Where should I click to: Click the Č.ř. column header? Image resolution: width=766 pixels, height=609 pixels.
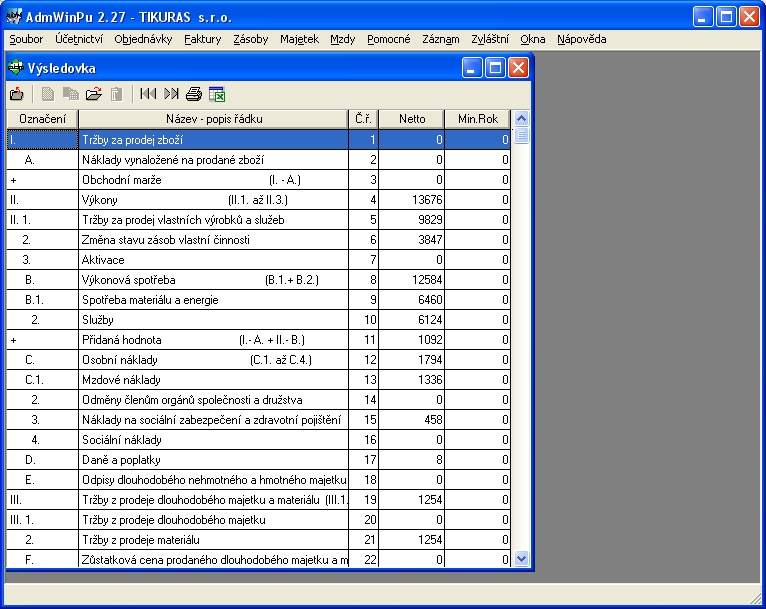click(363, 119)
